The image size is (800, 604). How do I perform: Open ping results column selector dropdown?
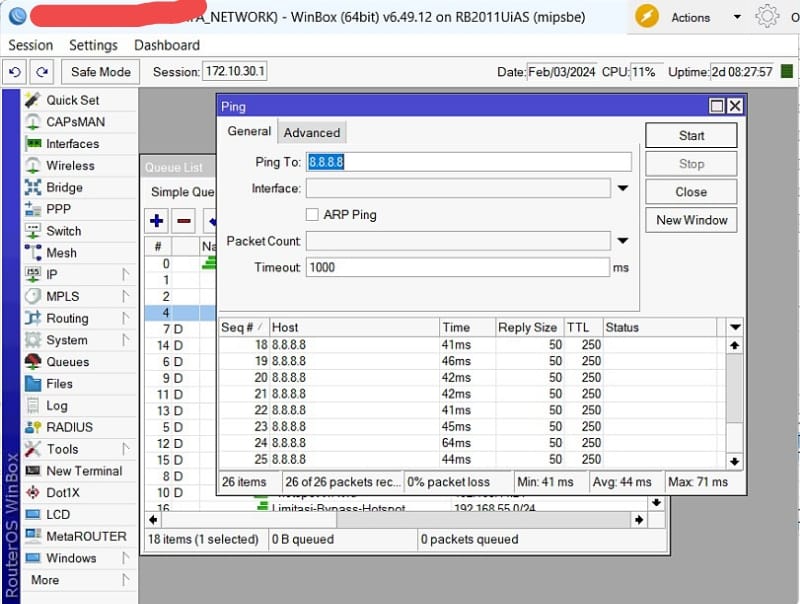click(735, 328)
